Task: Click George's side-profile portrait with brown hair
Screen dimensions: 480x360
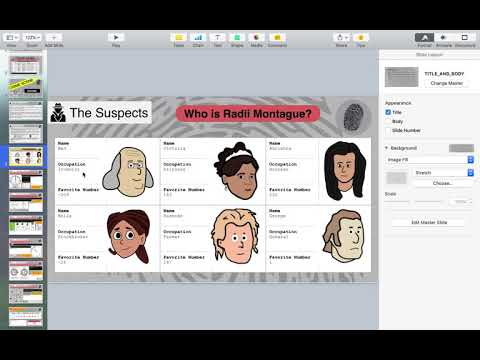Action: (343, 236)
